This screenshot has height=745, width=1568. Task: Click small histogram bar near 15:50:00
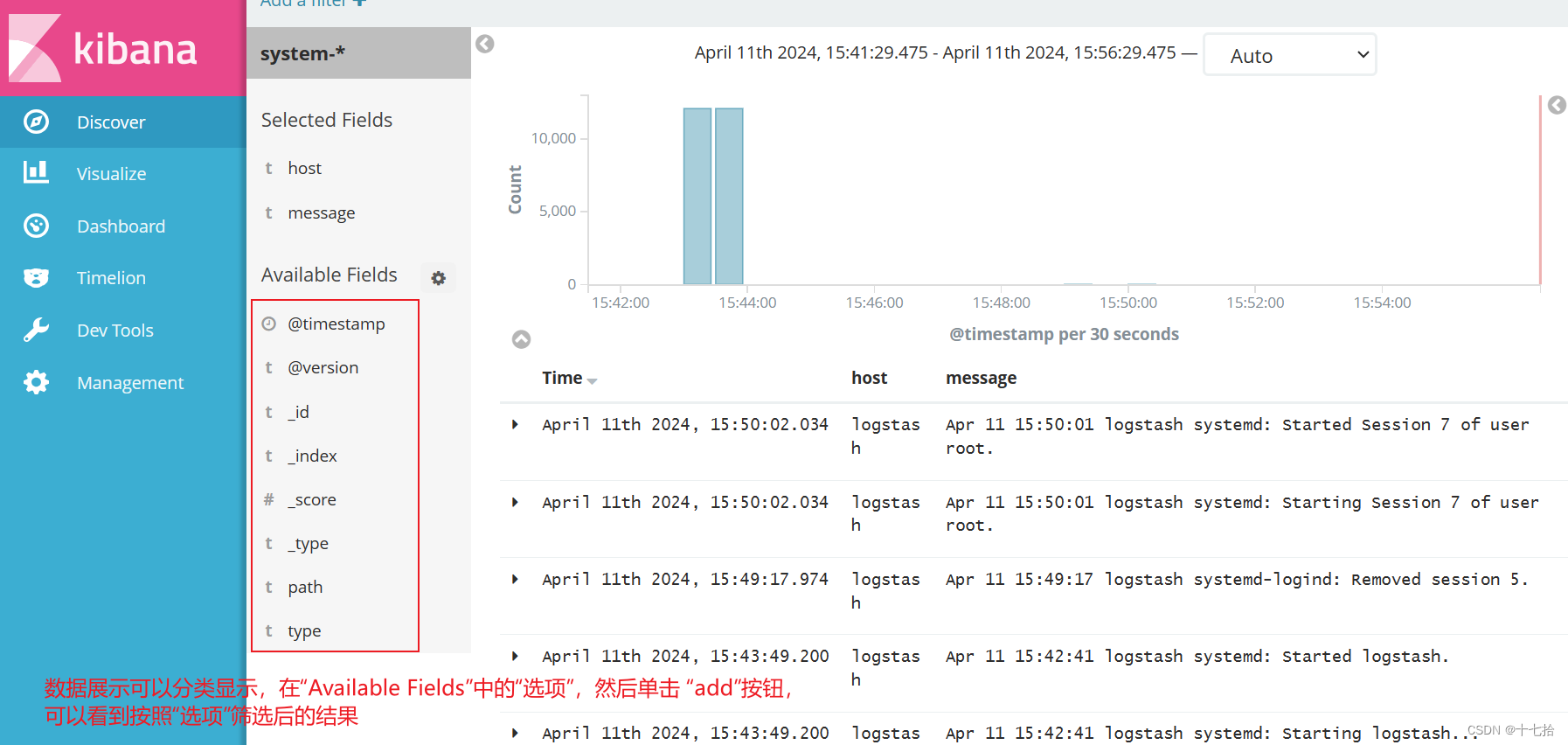[x=1141, y=283]
